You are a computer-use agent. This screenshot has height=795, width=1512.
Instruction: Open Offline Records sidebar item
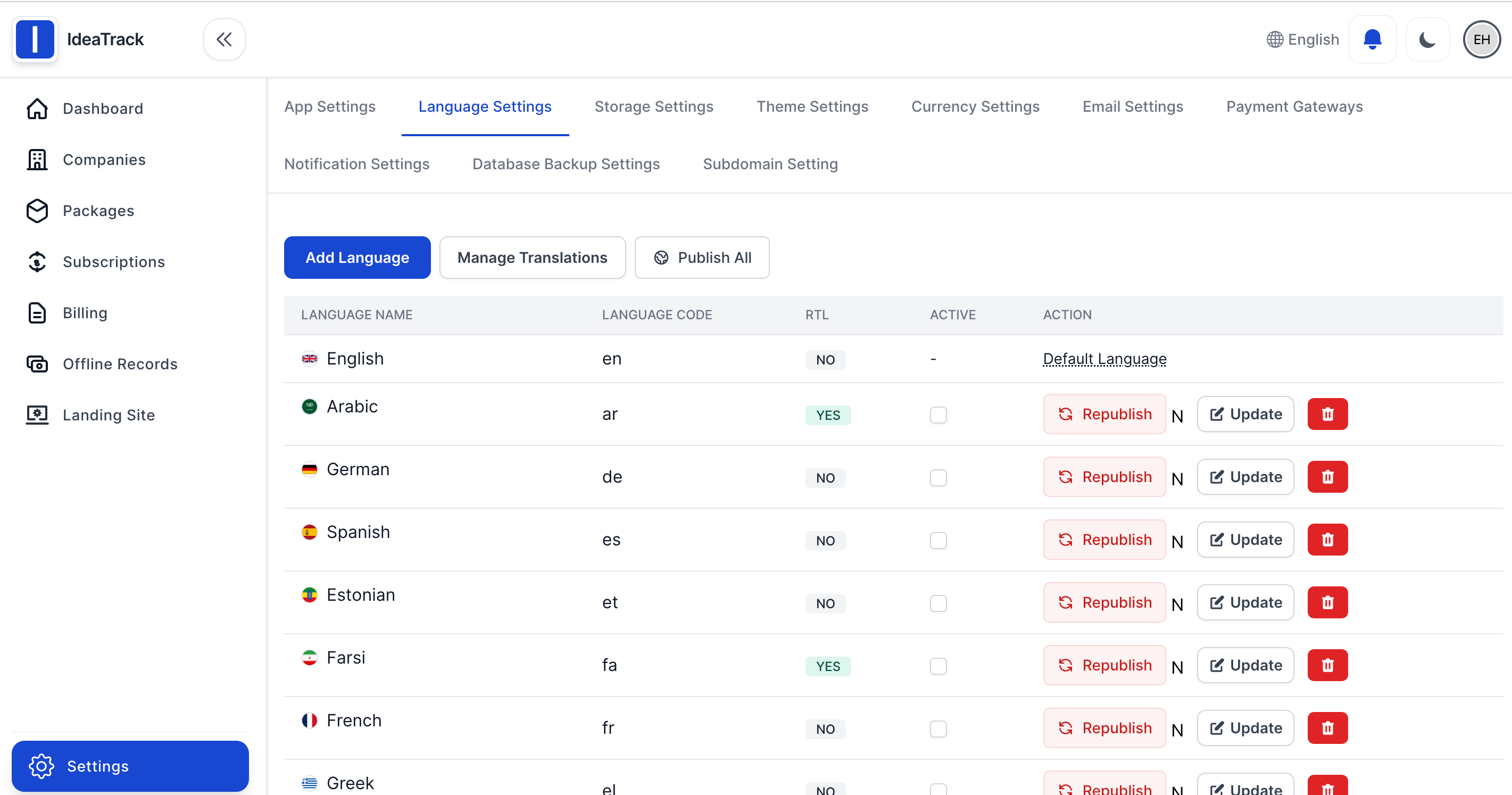[x=120, y=364]
